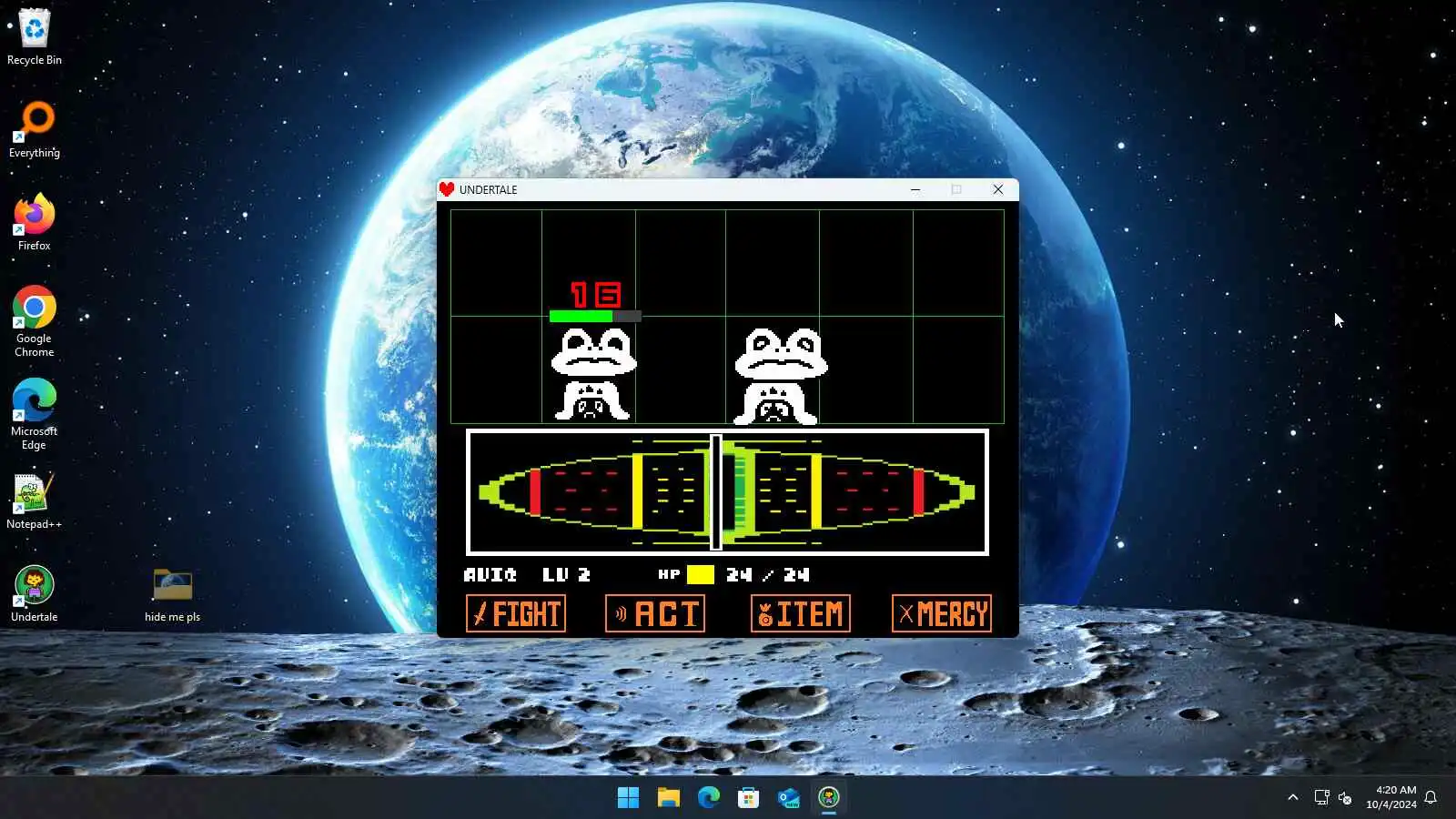Click the right Froggit enemy

(780, 377)
